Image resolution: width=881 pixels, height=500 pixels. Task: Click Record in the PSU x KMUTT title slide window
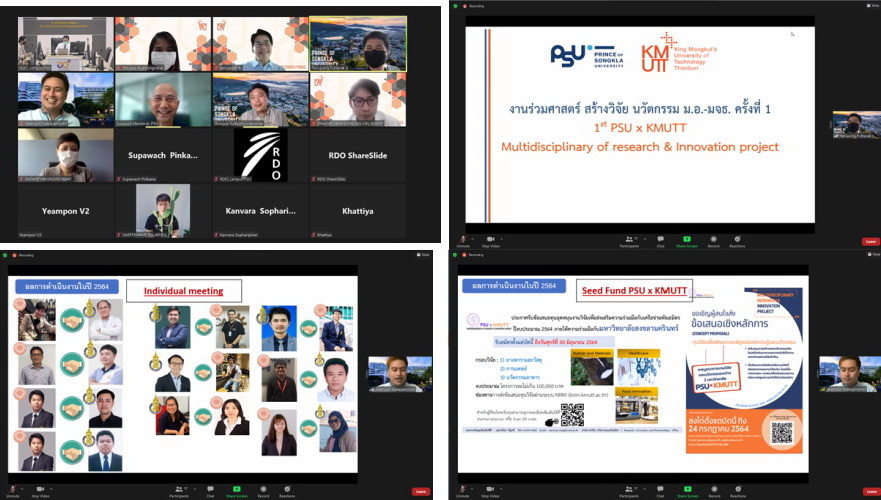point(714,241)
